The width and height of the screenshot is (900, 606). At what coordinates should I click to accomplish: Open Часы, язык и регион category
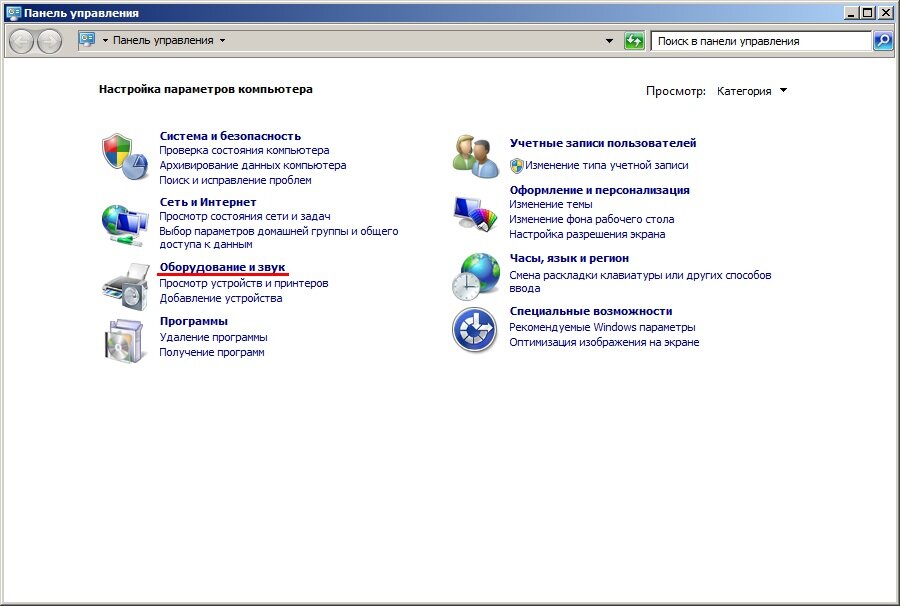[569, 258]
